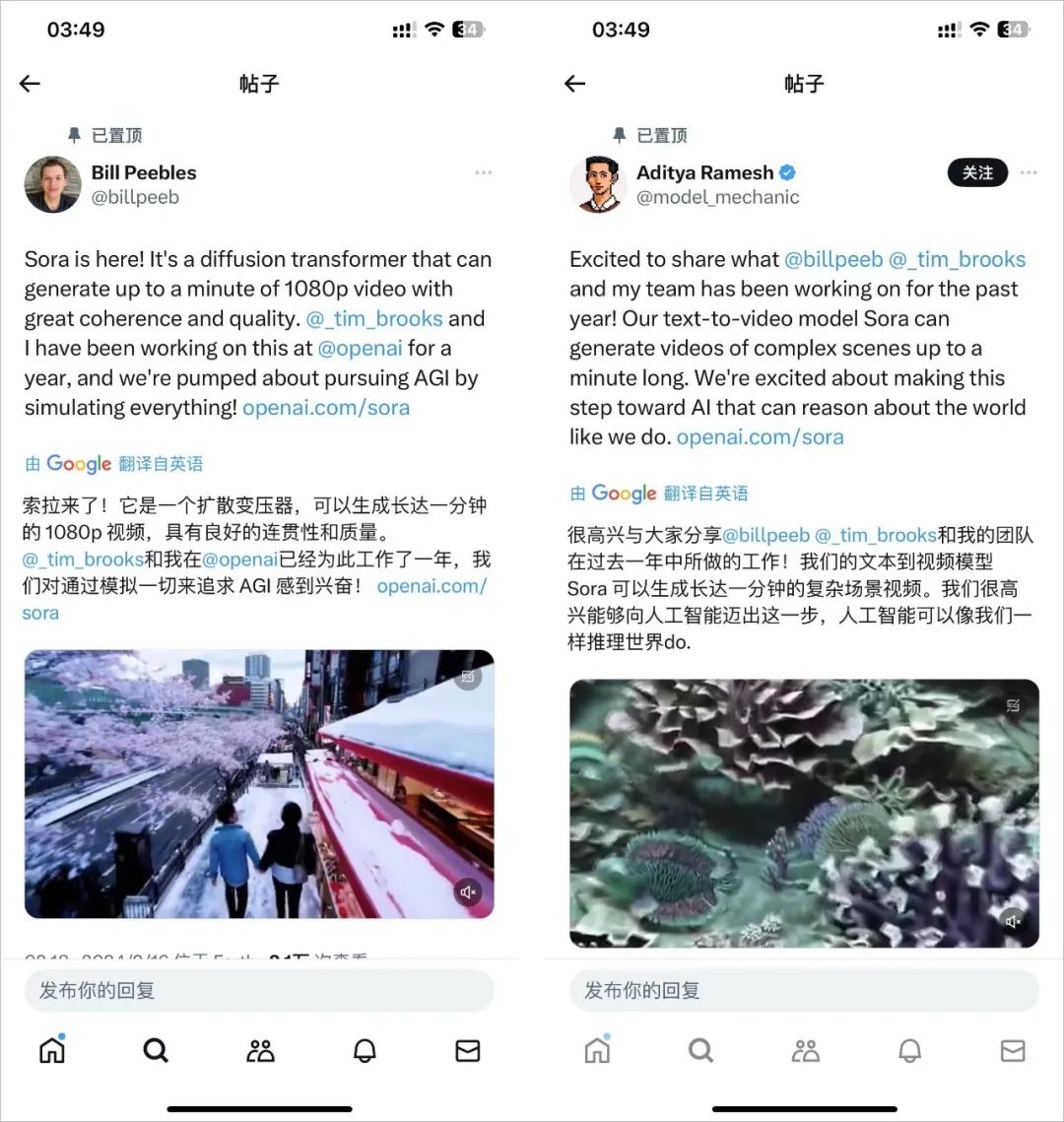Go back from Aditya Ramesh's post
The width and height of the screenshot is (1064, 1122).
[574, 84]
